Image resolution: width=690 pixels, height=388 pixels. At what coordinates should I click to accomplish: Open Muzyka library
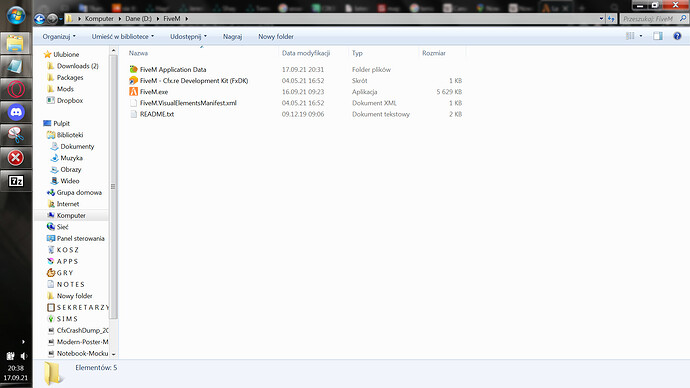pos(71,158)
